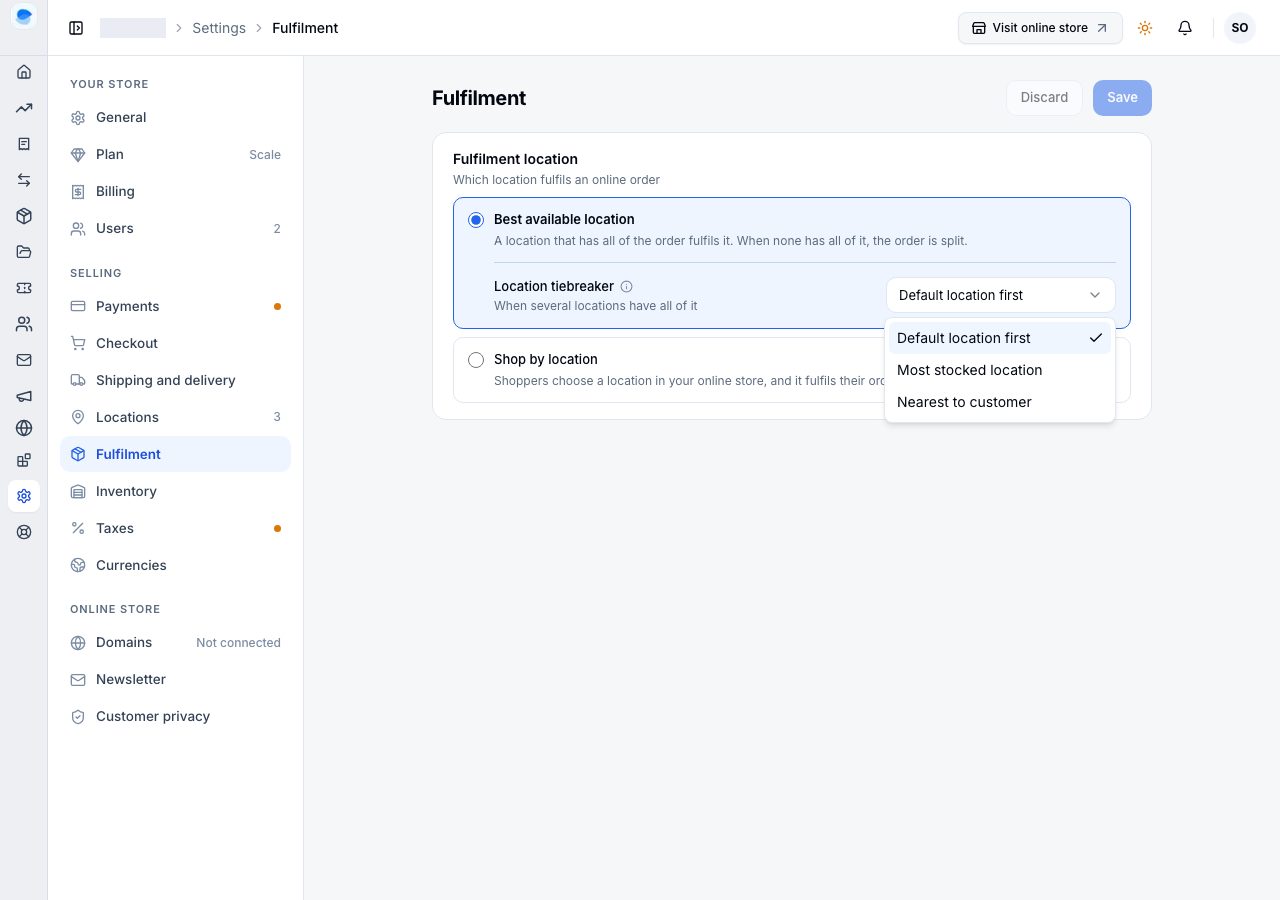Click the receipt document icon in the left rail
Image resolution: width=1280 pixels, height=900 pixels.
tap(24, 144)
